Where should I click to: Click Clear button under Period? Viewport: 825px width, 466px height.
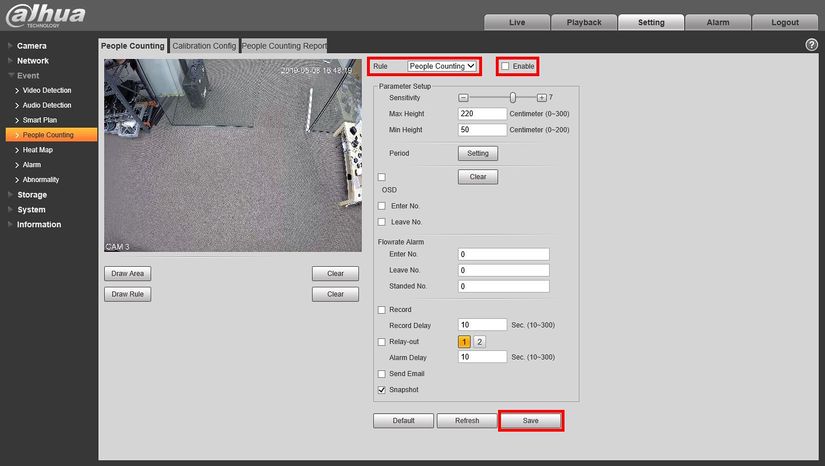[478, 177]
